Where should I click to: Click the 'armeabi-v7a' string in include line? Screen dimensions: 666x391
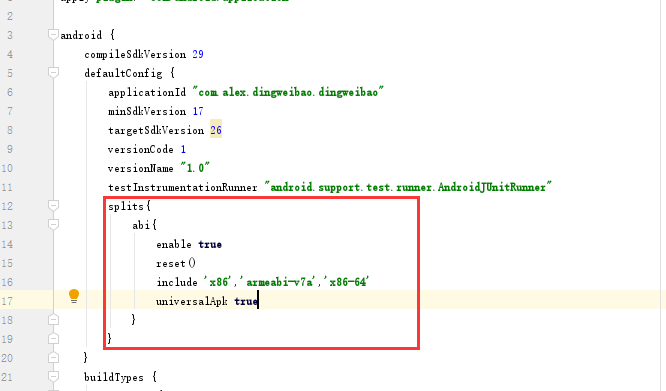pyautogui.click(x=279, y=282)
